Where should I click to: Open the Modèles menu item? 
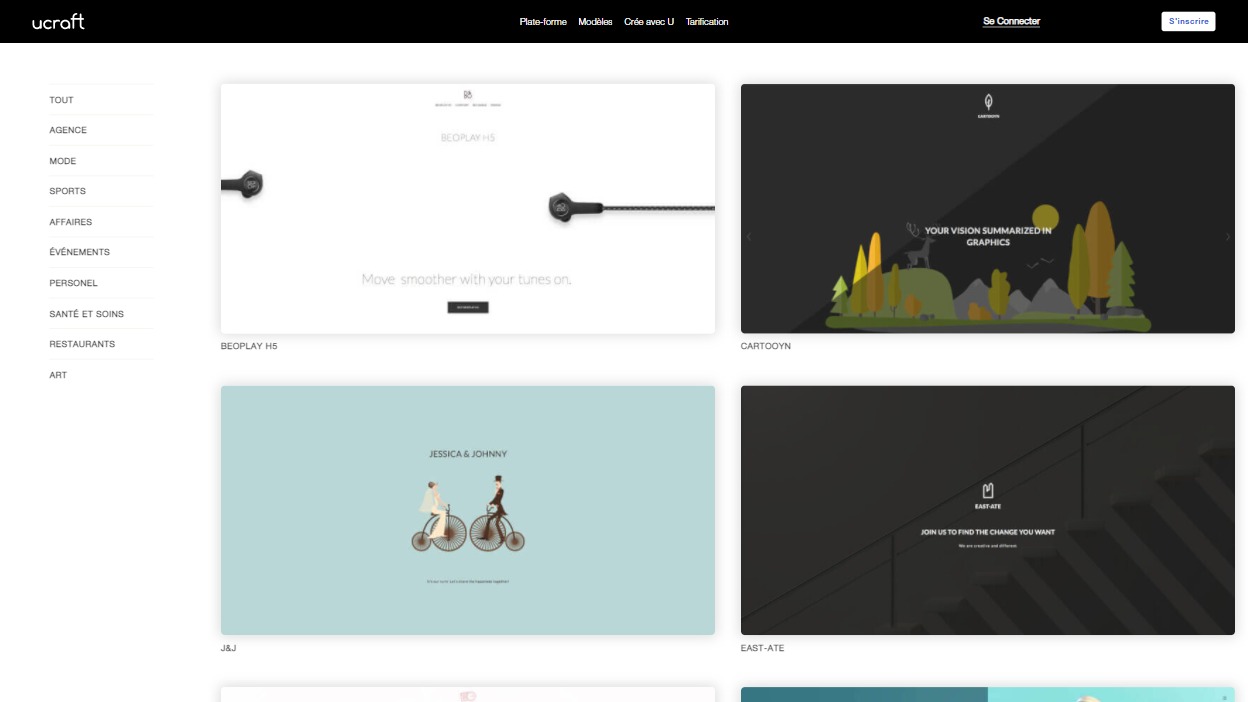tap(595, 22)
